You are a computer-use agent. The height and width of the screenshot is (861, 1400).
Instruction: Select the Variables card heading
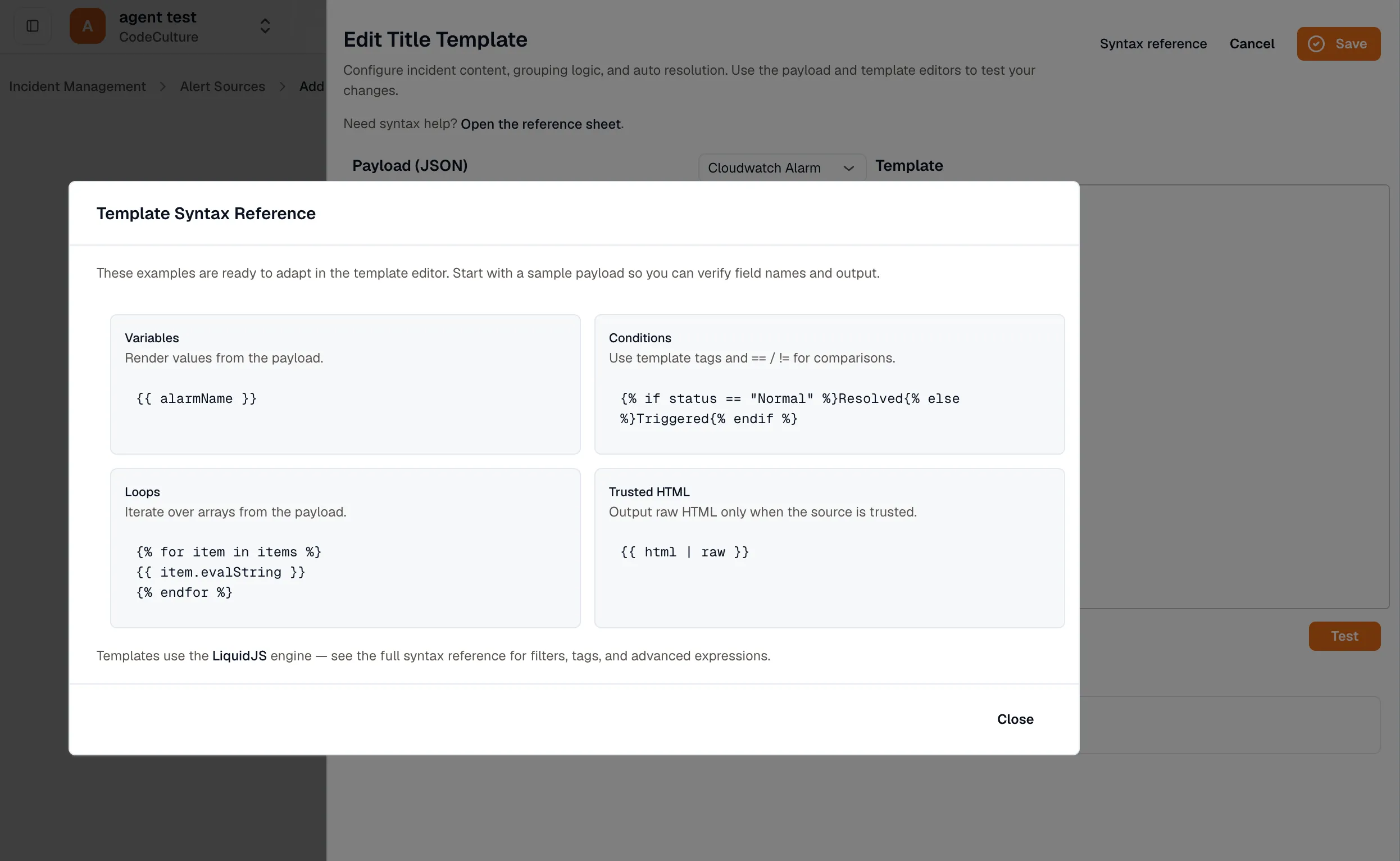152,338
